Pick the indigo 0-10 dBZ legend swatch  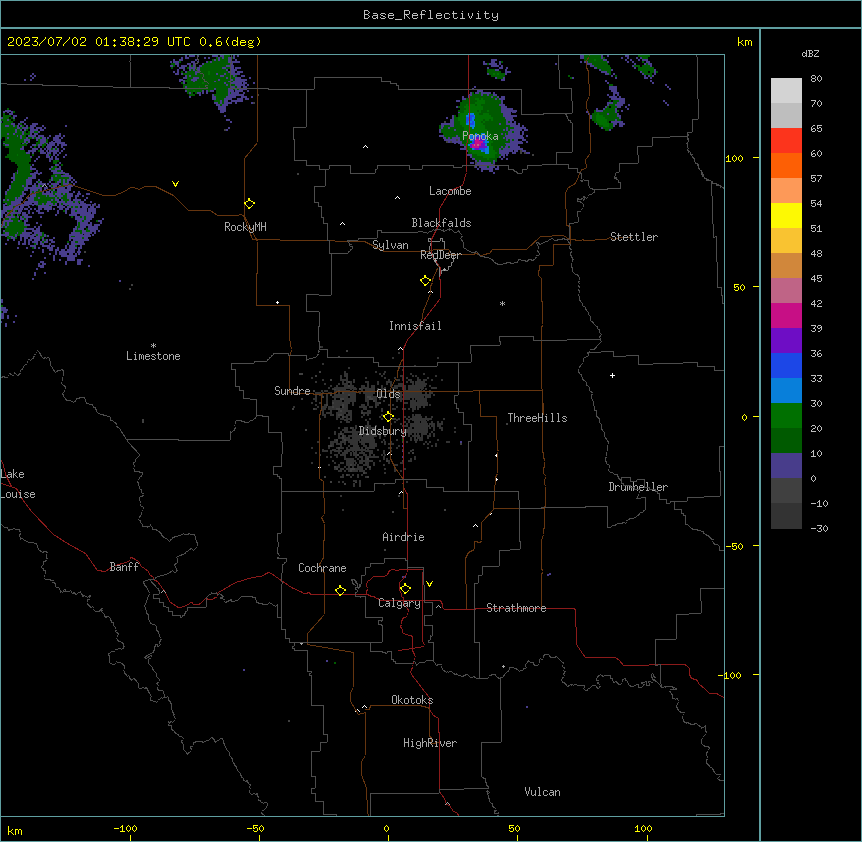click(786, 466)
